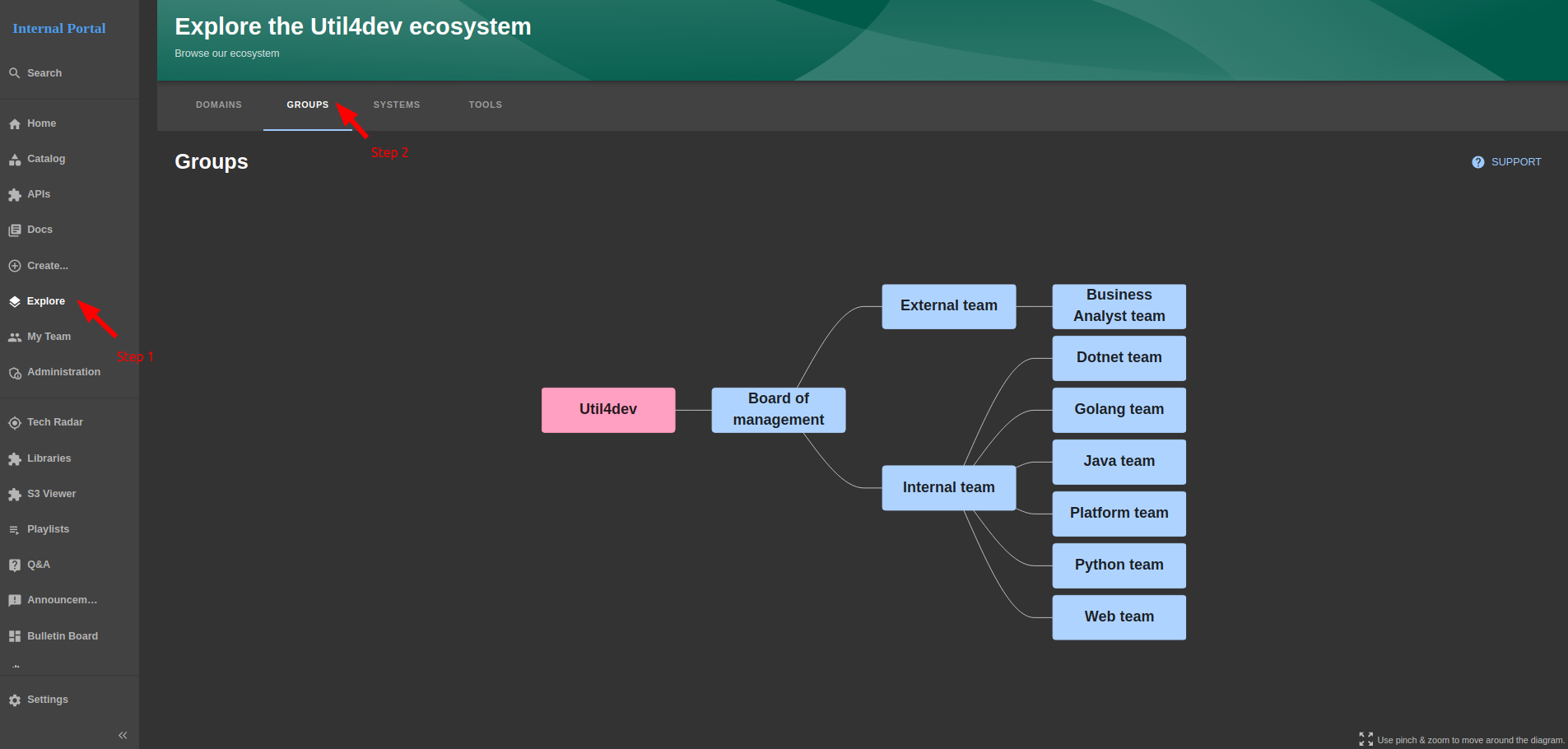This screenshot has width=1568, height=749.
Task: Open Docs via its sidebar icon
Action: 15,230
